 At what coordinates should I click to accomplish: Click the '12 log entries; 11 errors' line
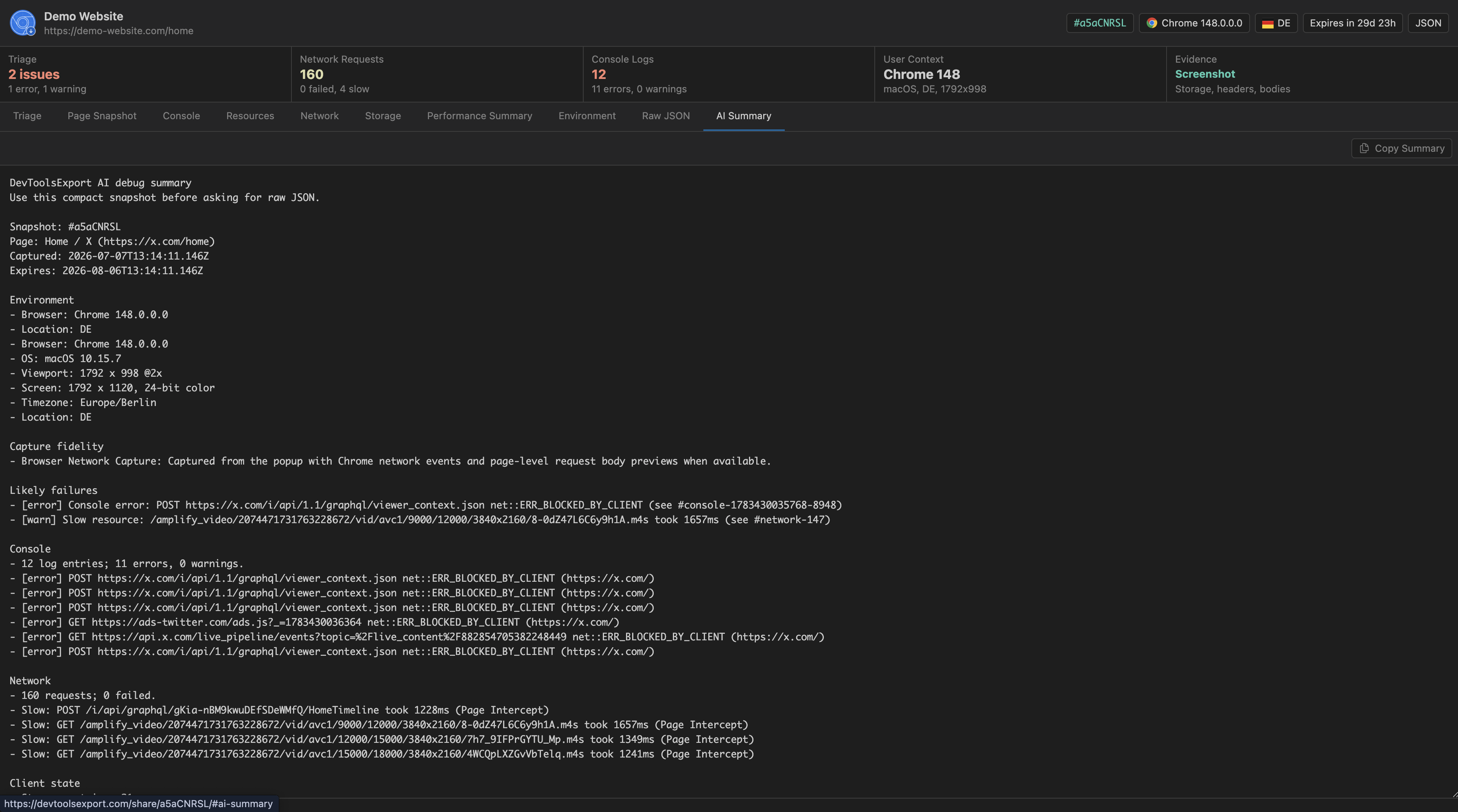[x=126, y=563]
